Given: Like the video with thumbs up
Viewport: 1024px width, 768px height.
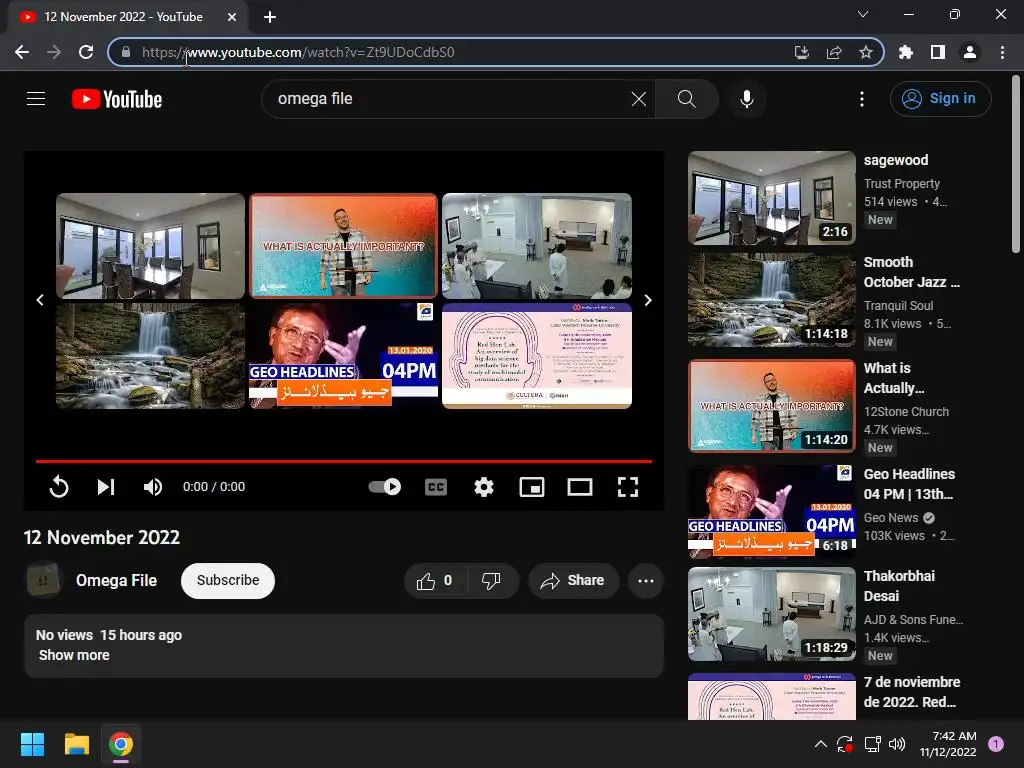Looking at the screenshot, I should click(x=436, y=581).
